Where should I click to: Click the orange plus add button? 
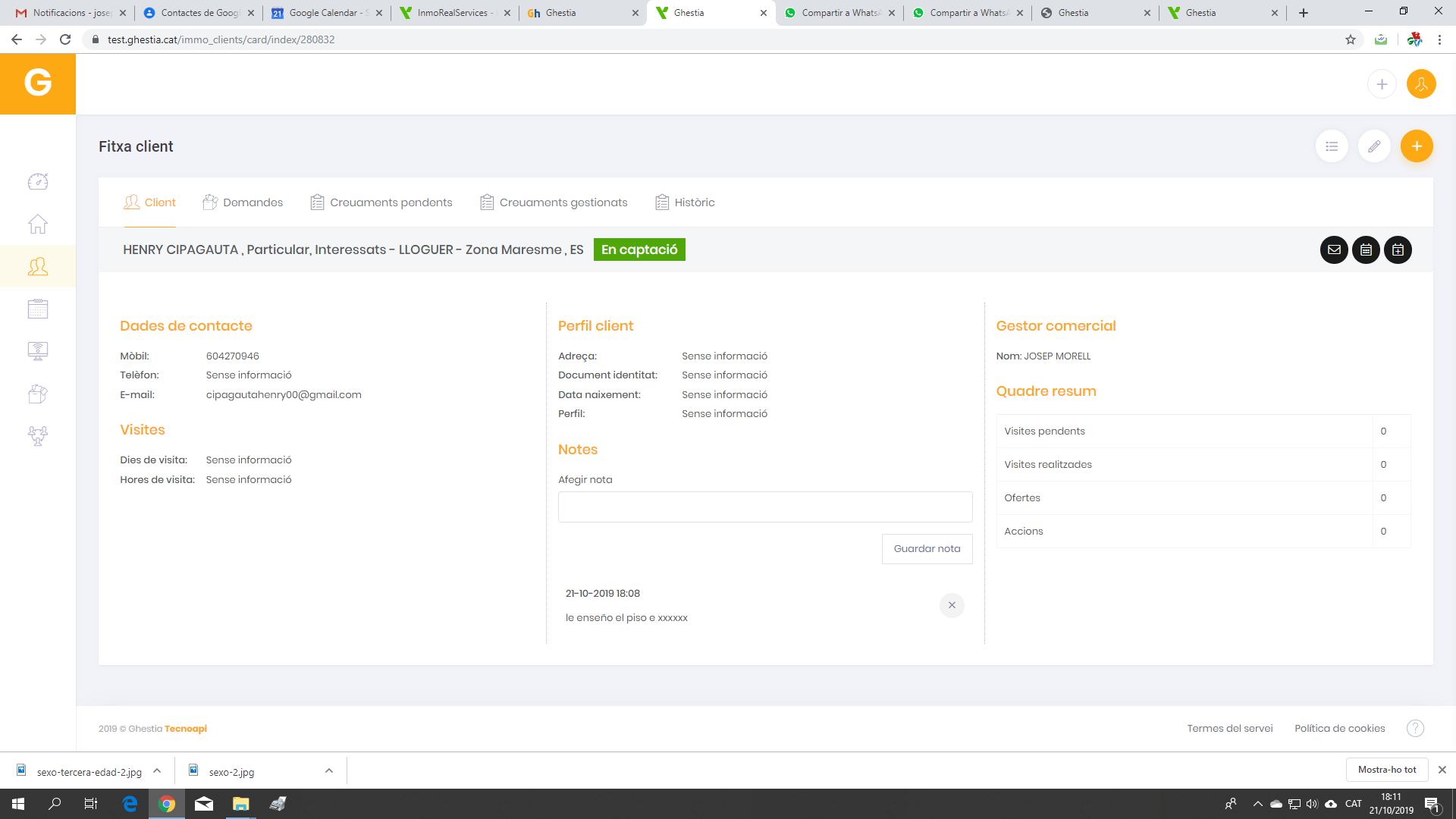[1417, 146]
